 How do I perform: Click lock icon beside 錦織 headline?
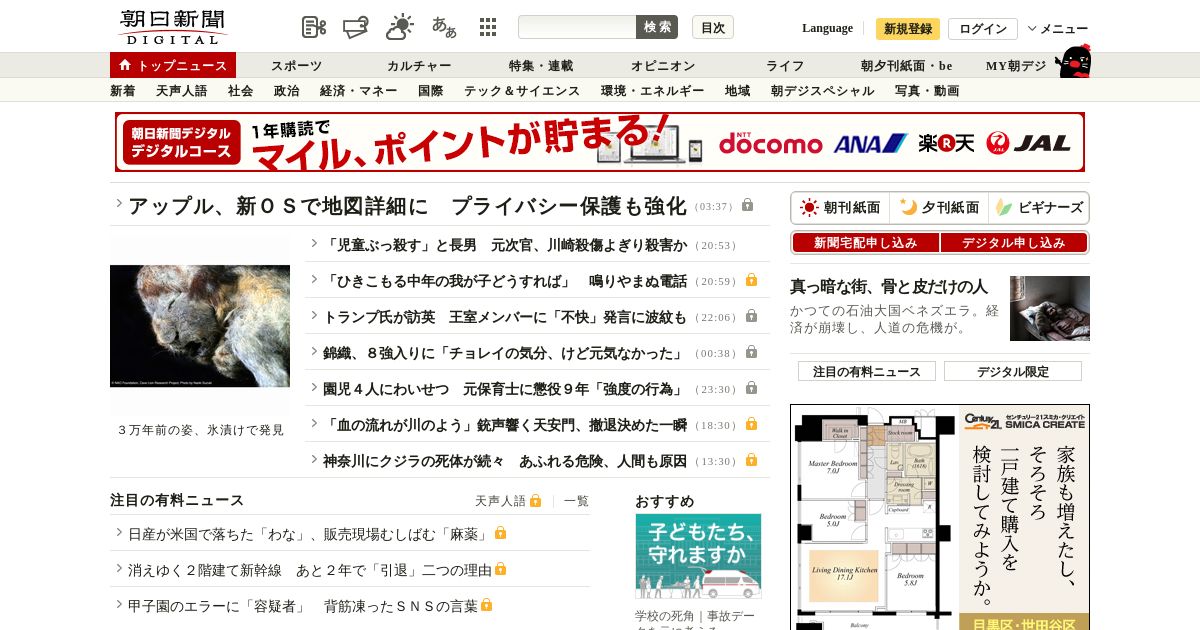tap(751, 352)
